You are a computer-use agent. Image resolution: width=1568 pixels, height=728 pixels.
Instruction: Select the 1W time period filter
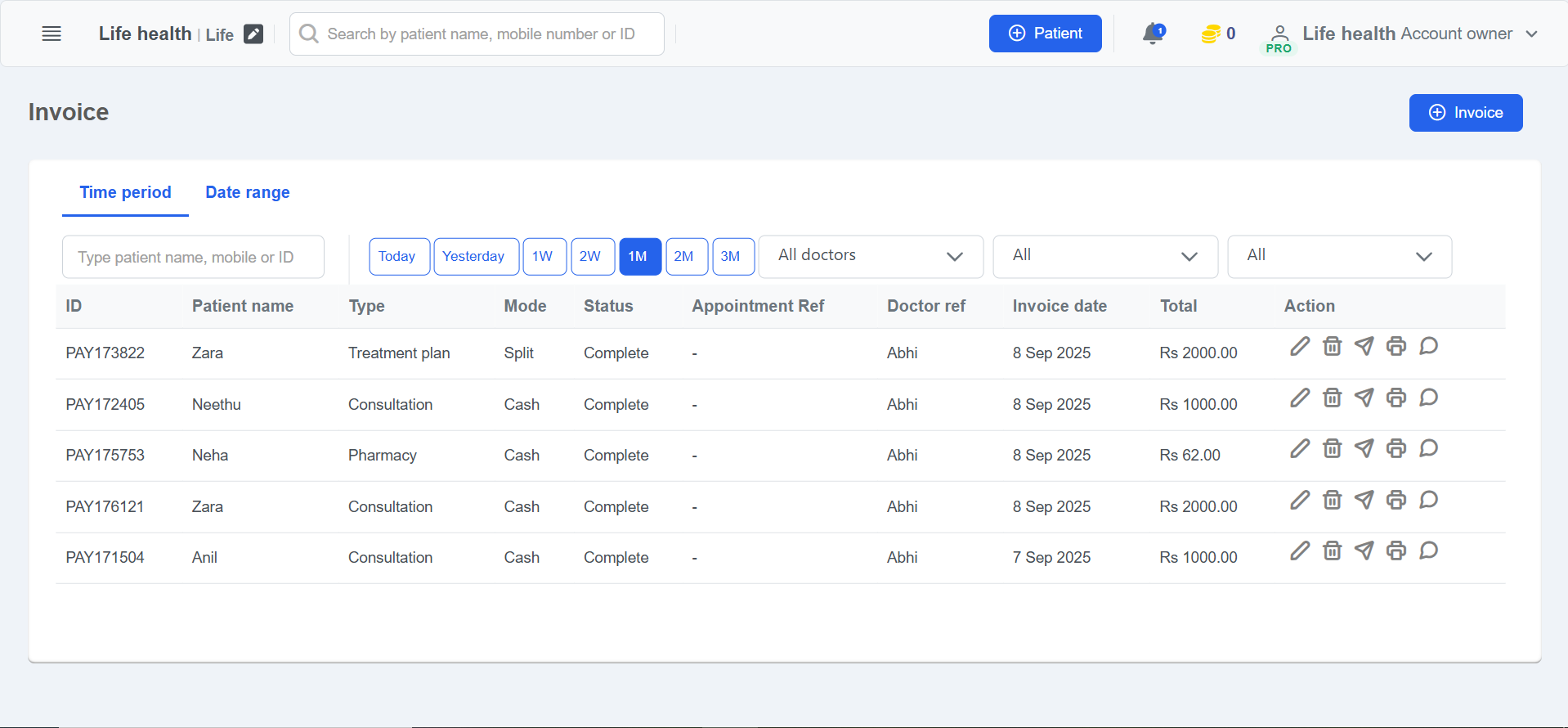click(544, 257)
